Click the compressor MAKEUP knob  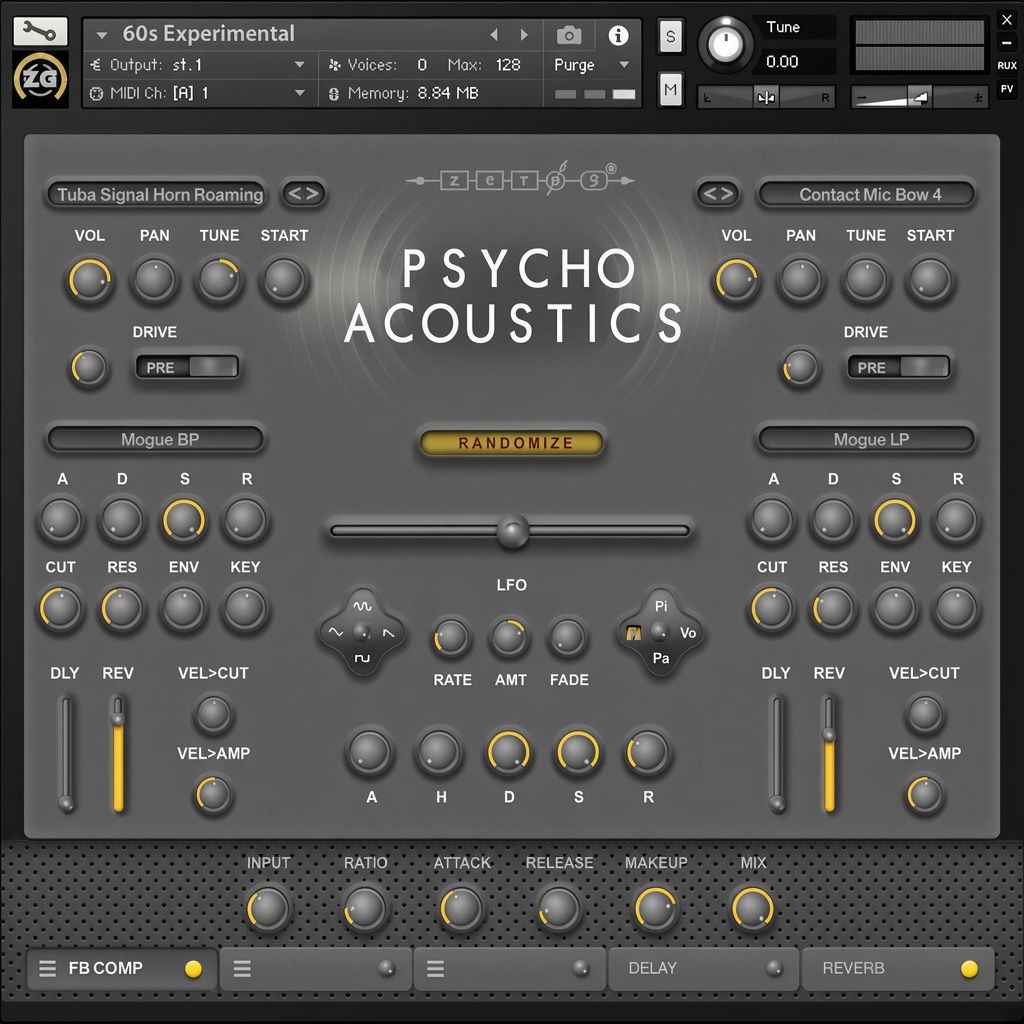click(655, 908)
